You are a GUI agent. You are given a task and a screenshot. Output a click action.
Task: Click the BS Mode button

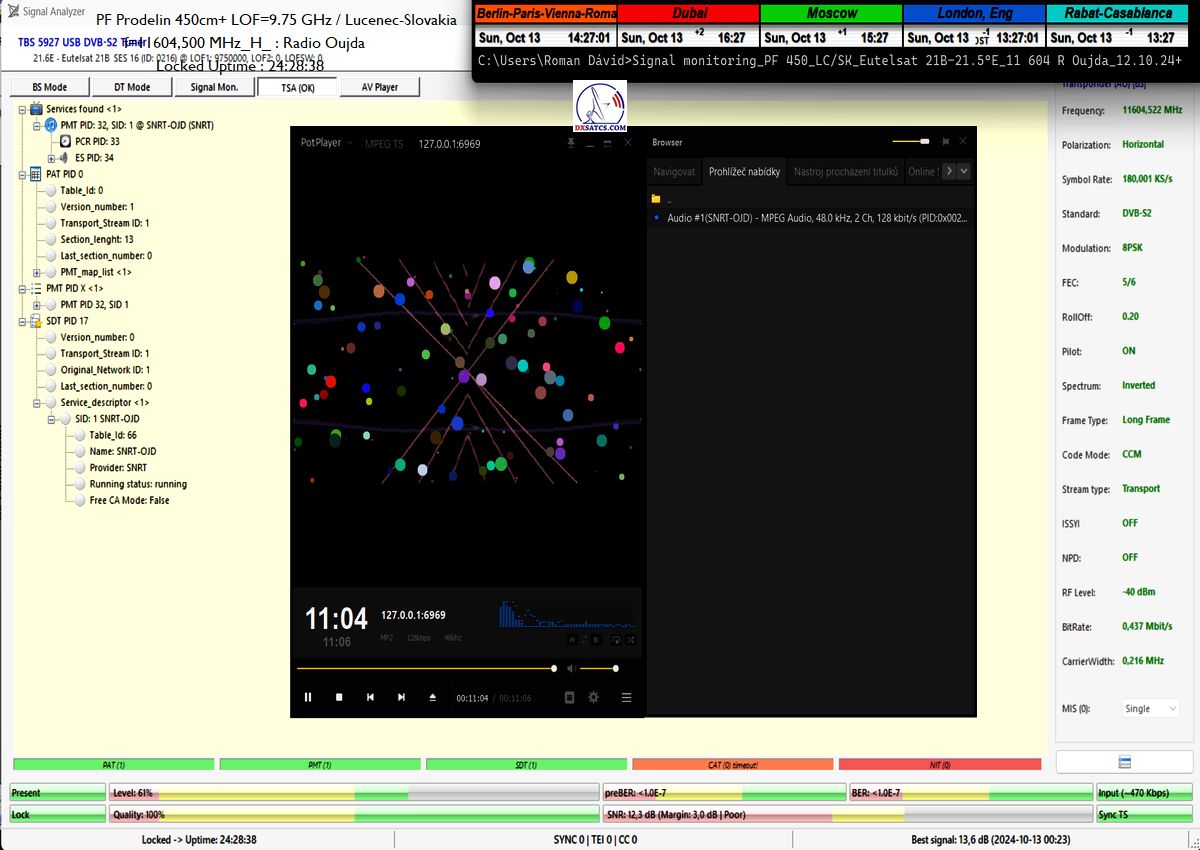tap(49, 87)
